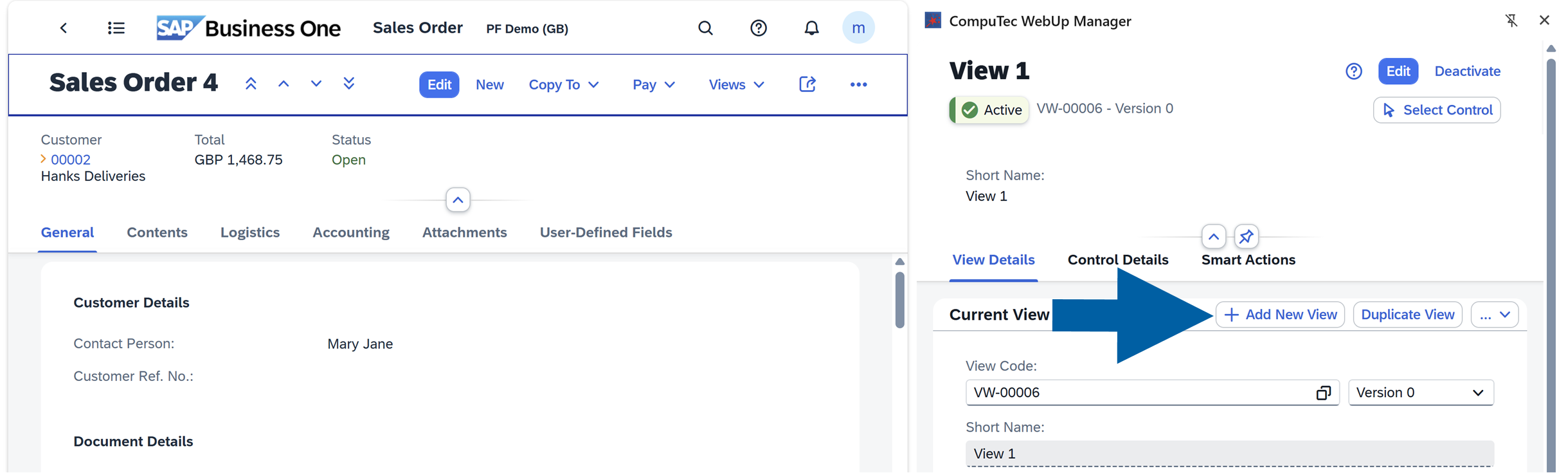Switch to the General tab
1568x473 pixels.
(68, 232)
